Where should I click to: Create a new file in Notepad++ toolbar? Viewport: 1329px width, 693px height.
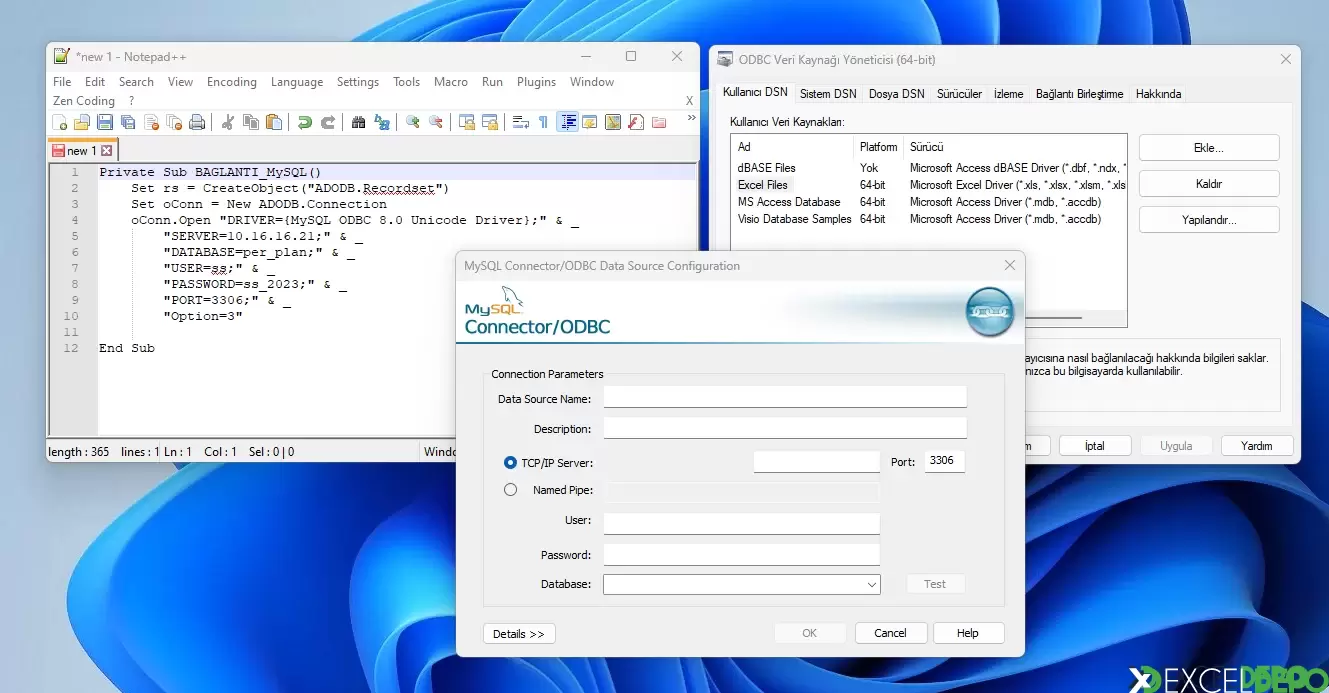tap(60, 123)
